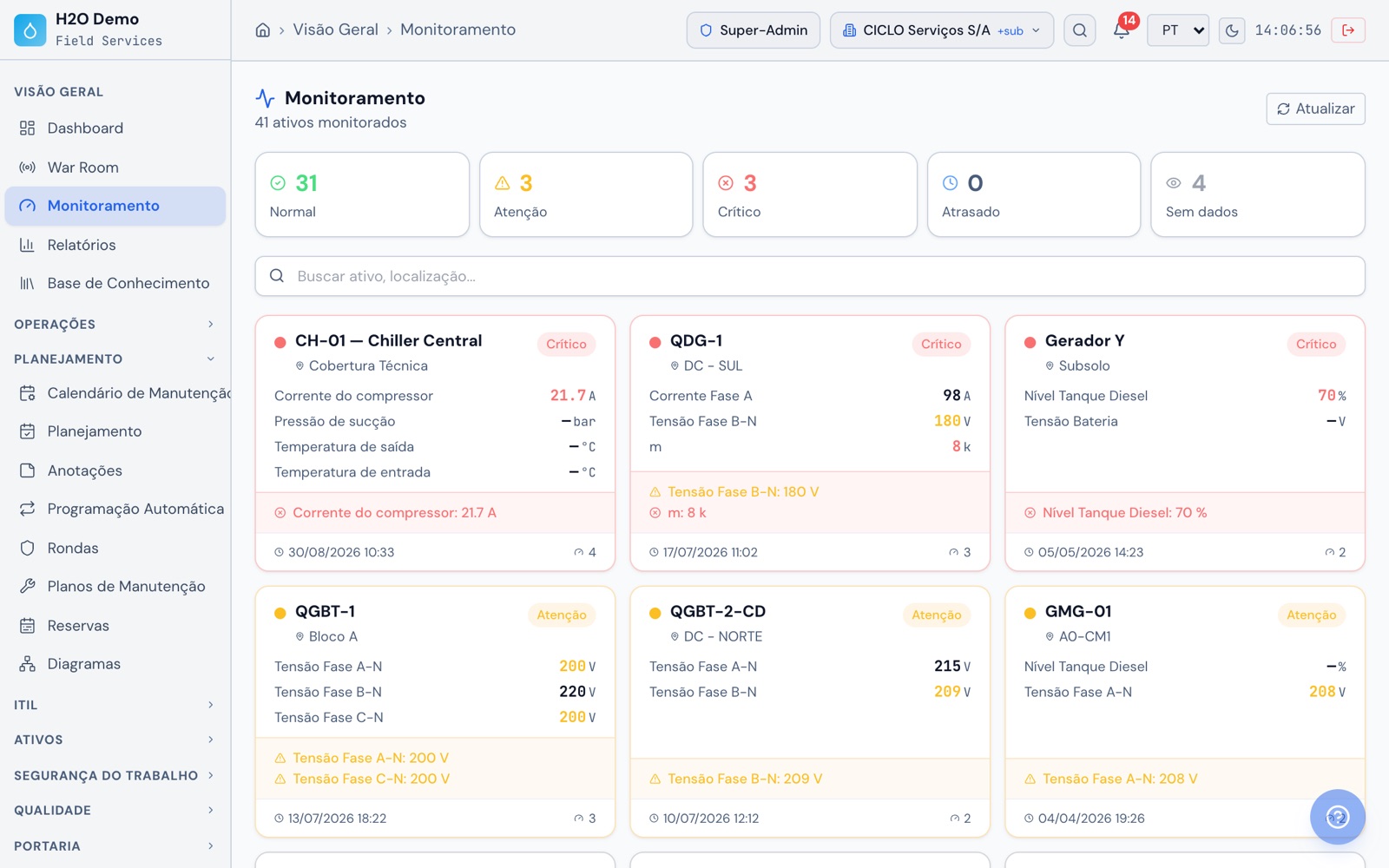Expand SEGURANÇA DO TRABALHO section
Viewport: 1389px width, 868px height.
[x=115, y=775]
